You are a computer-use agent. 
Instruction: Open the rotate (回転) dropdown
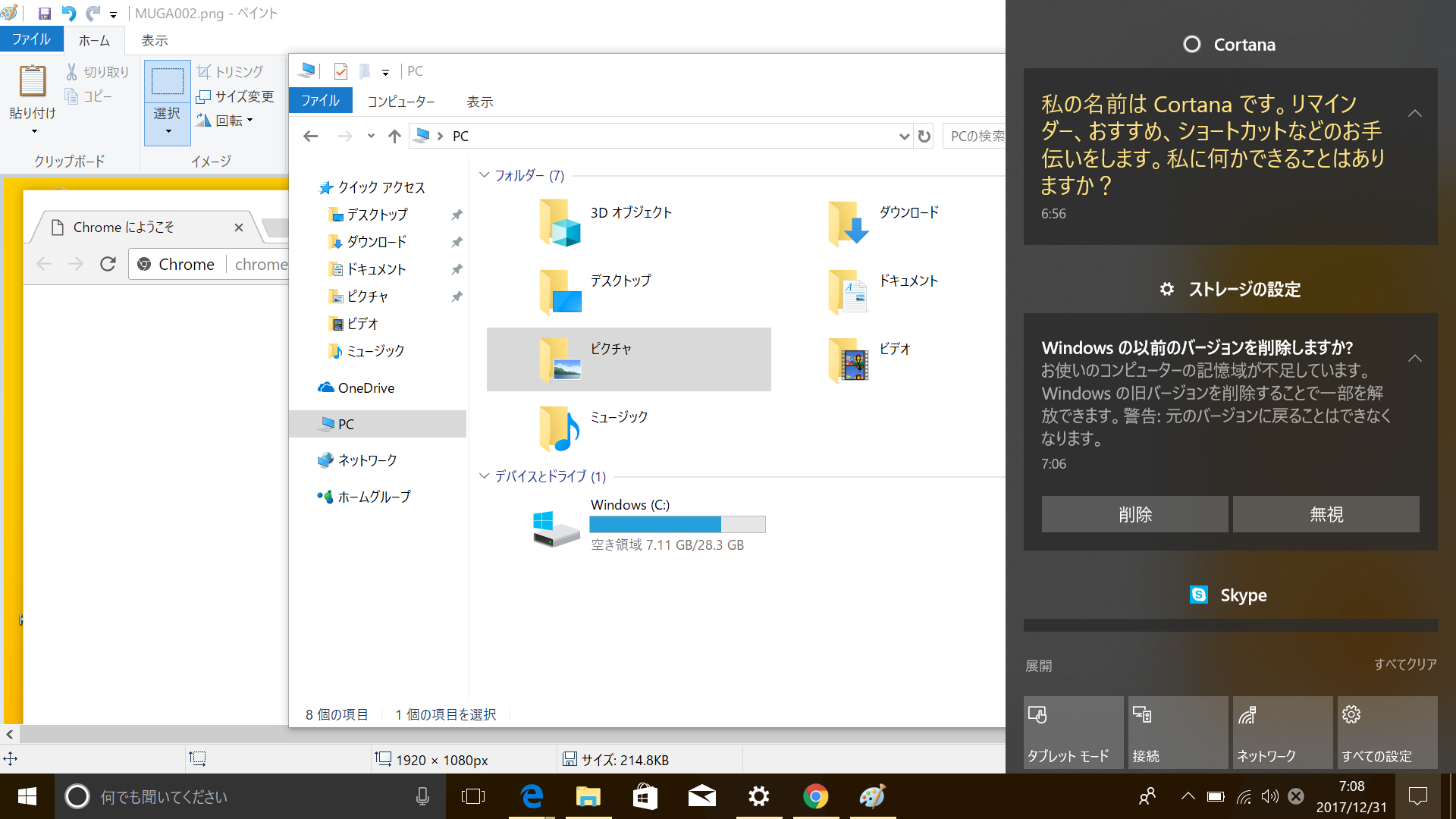(x=225, y=121)
